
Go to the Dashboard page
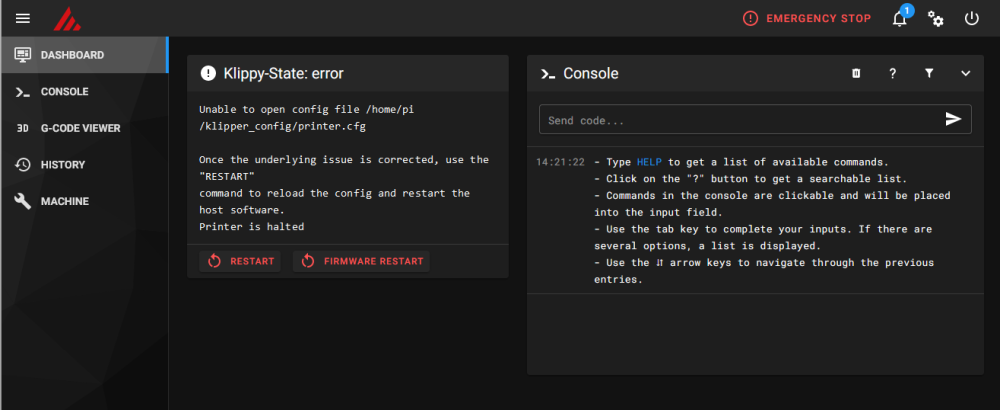point(72,55)
